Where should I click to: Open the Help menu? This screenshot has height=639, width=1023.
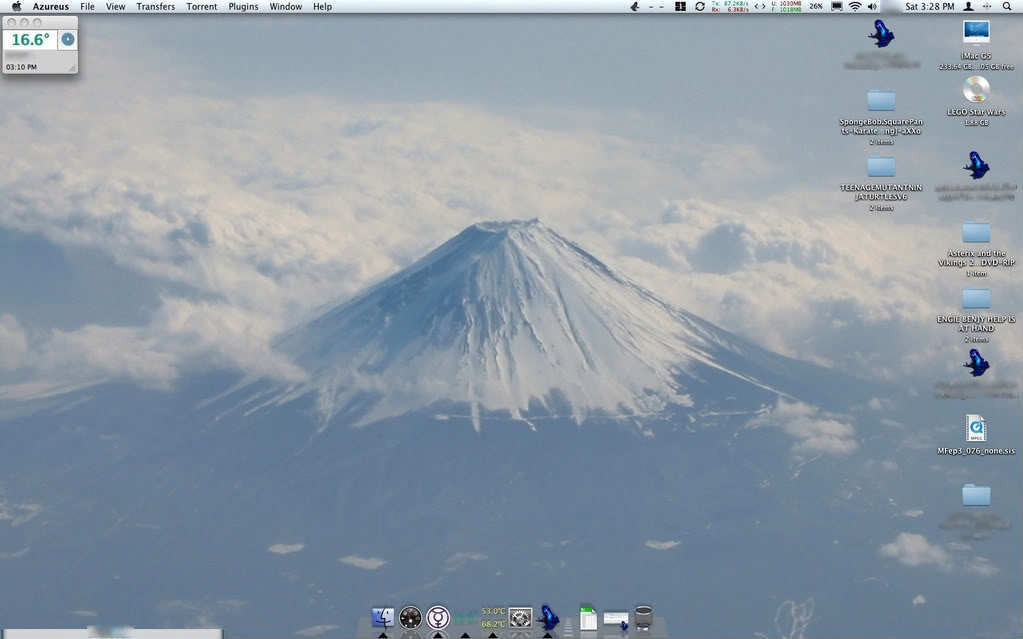click(x=322, y=7)
